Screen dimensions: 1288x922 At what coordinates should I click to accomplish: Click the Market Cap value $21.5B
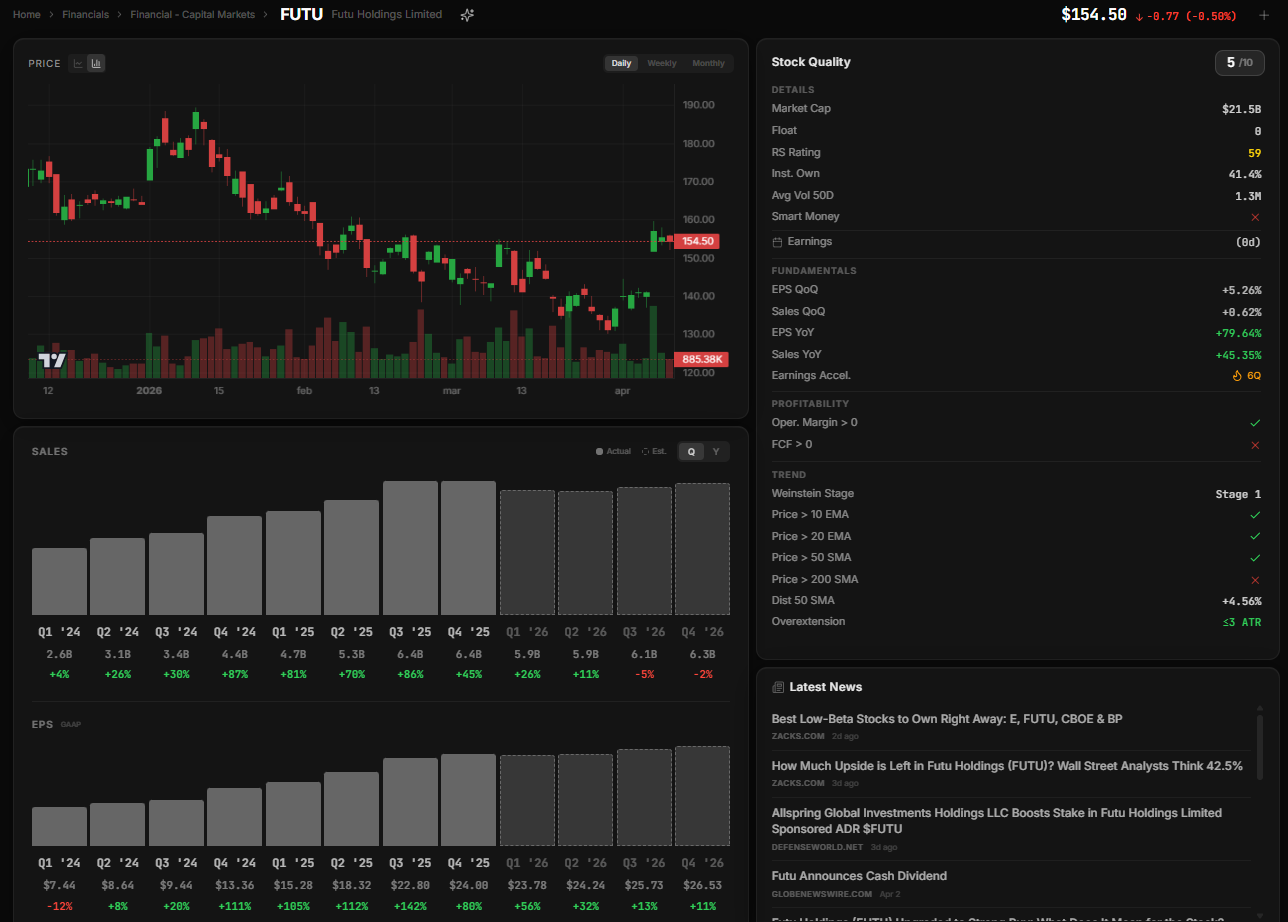tap(1241, 109)
